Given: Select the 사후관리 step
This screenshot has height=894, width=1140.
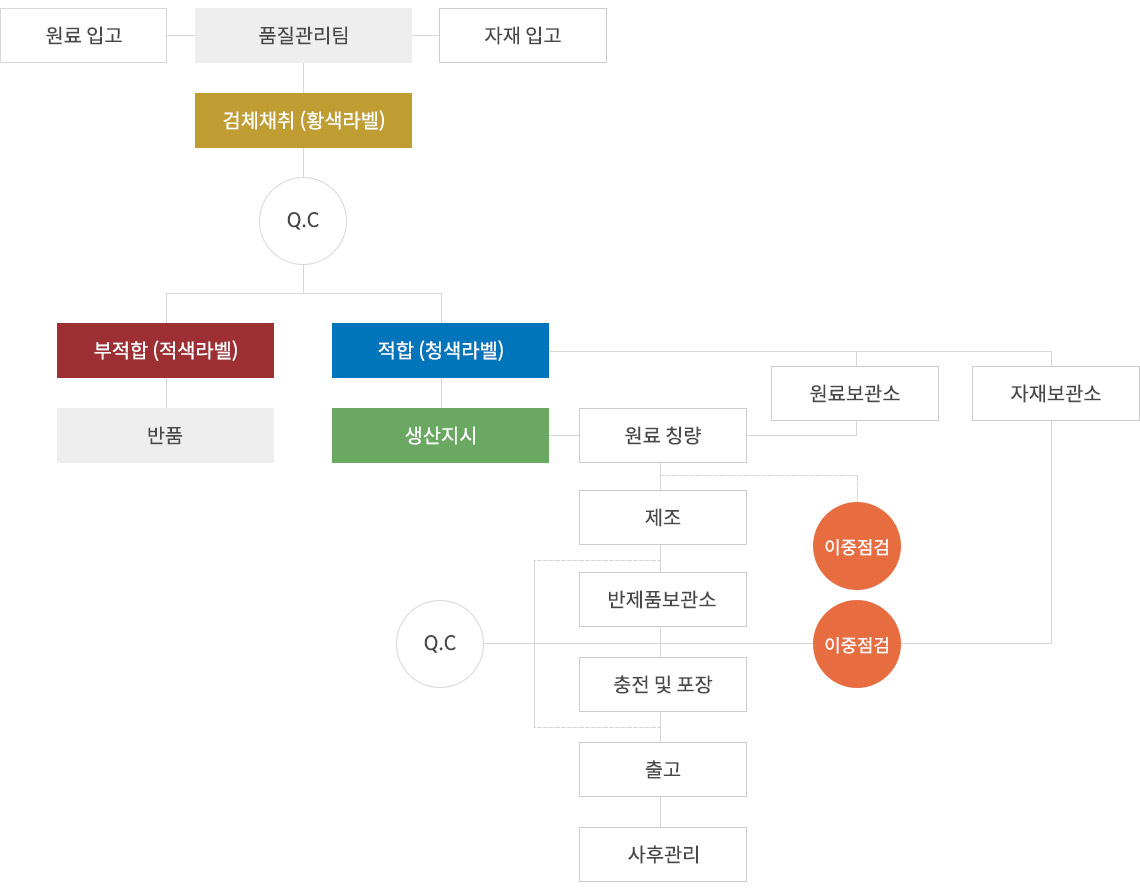Looking at the screenshot, I should point(663,855).
